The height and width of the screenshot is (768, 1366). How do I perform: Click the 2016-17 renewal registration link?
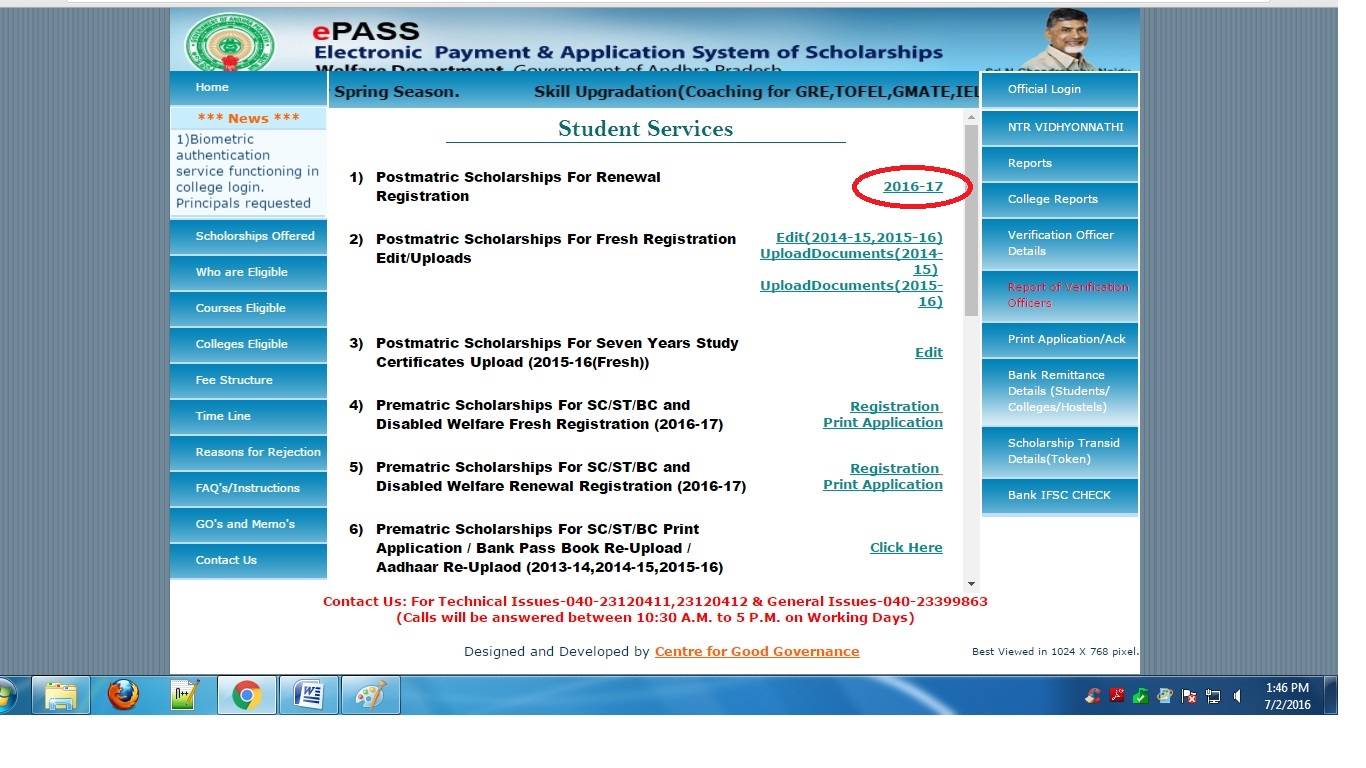pos(912,187)
